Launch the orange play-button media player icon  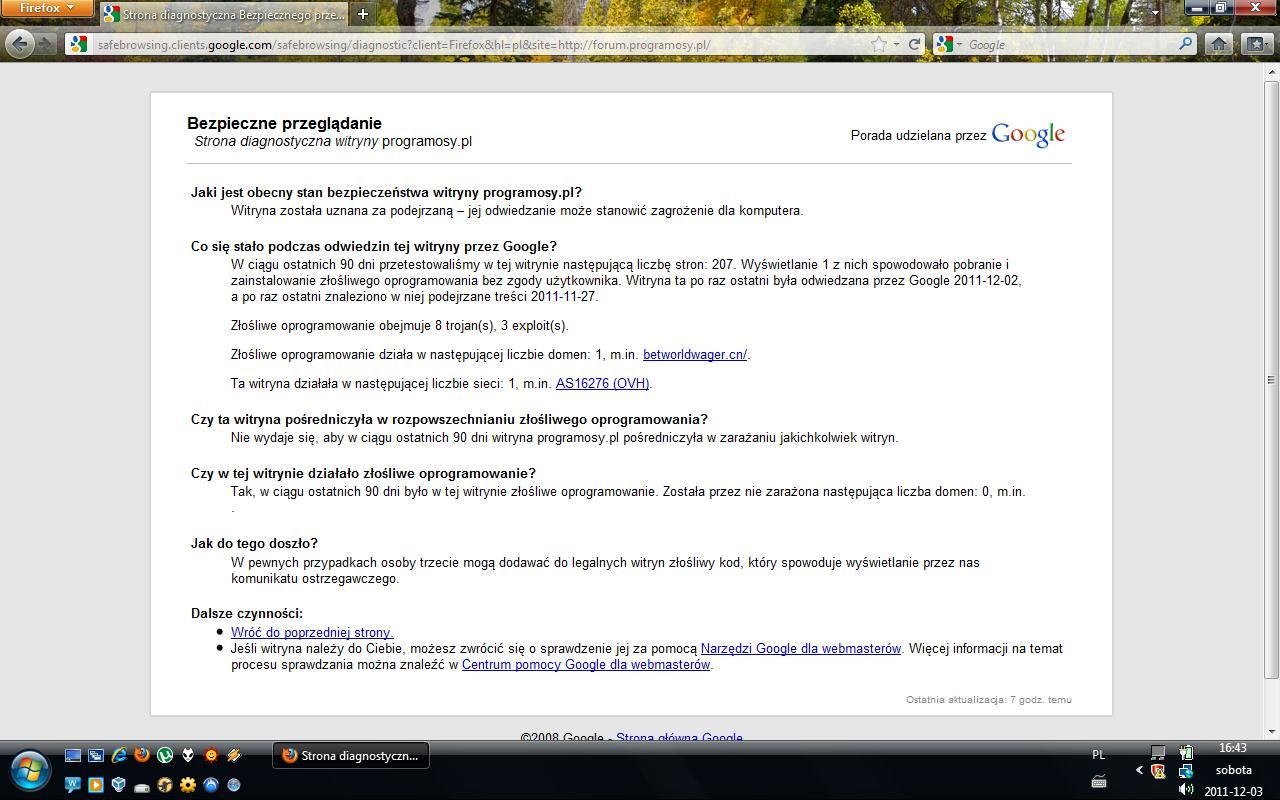pyautogui.click(x=96, y=785)
